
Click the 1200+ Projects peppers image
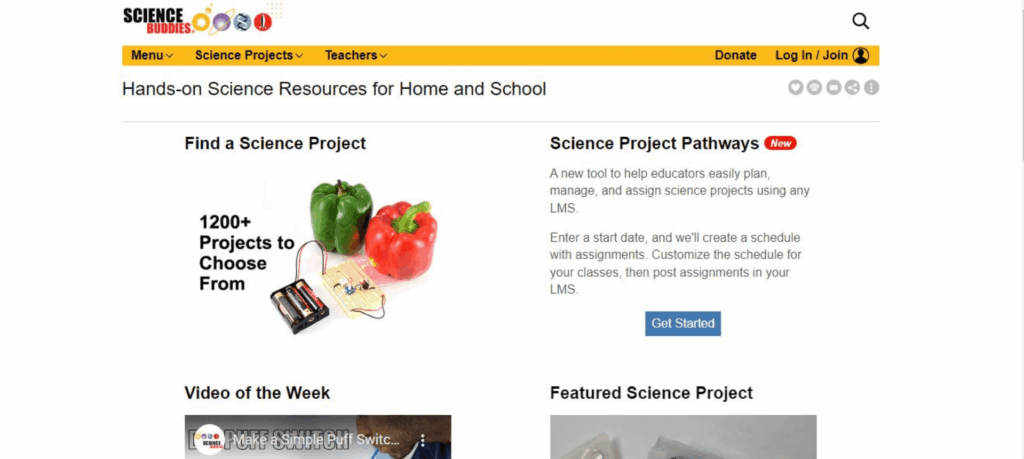coord(318,255)
